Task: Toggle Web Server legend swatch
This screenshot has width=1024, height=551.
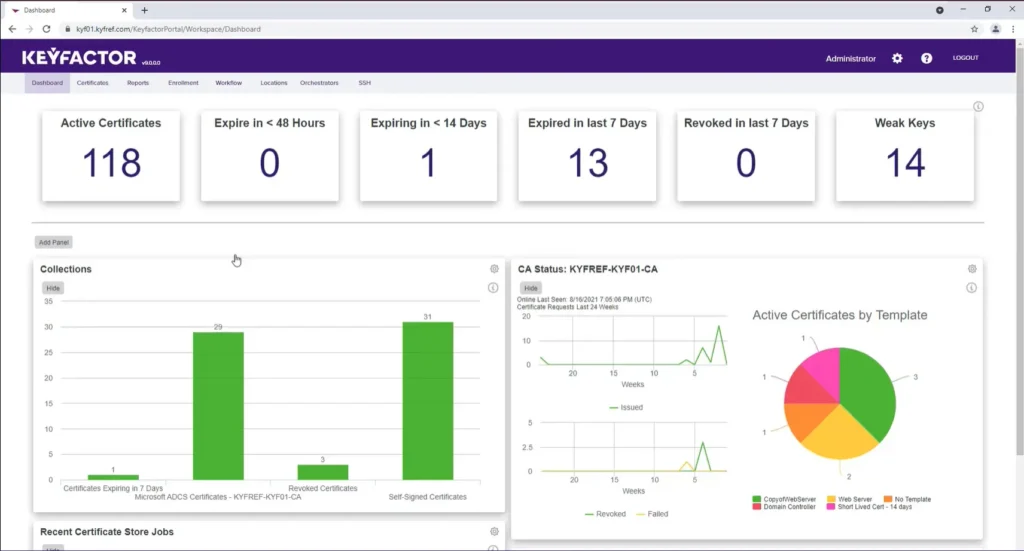Action: click(831, 499)
